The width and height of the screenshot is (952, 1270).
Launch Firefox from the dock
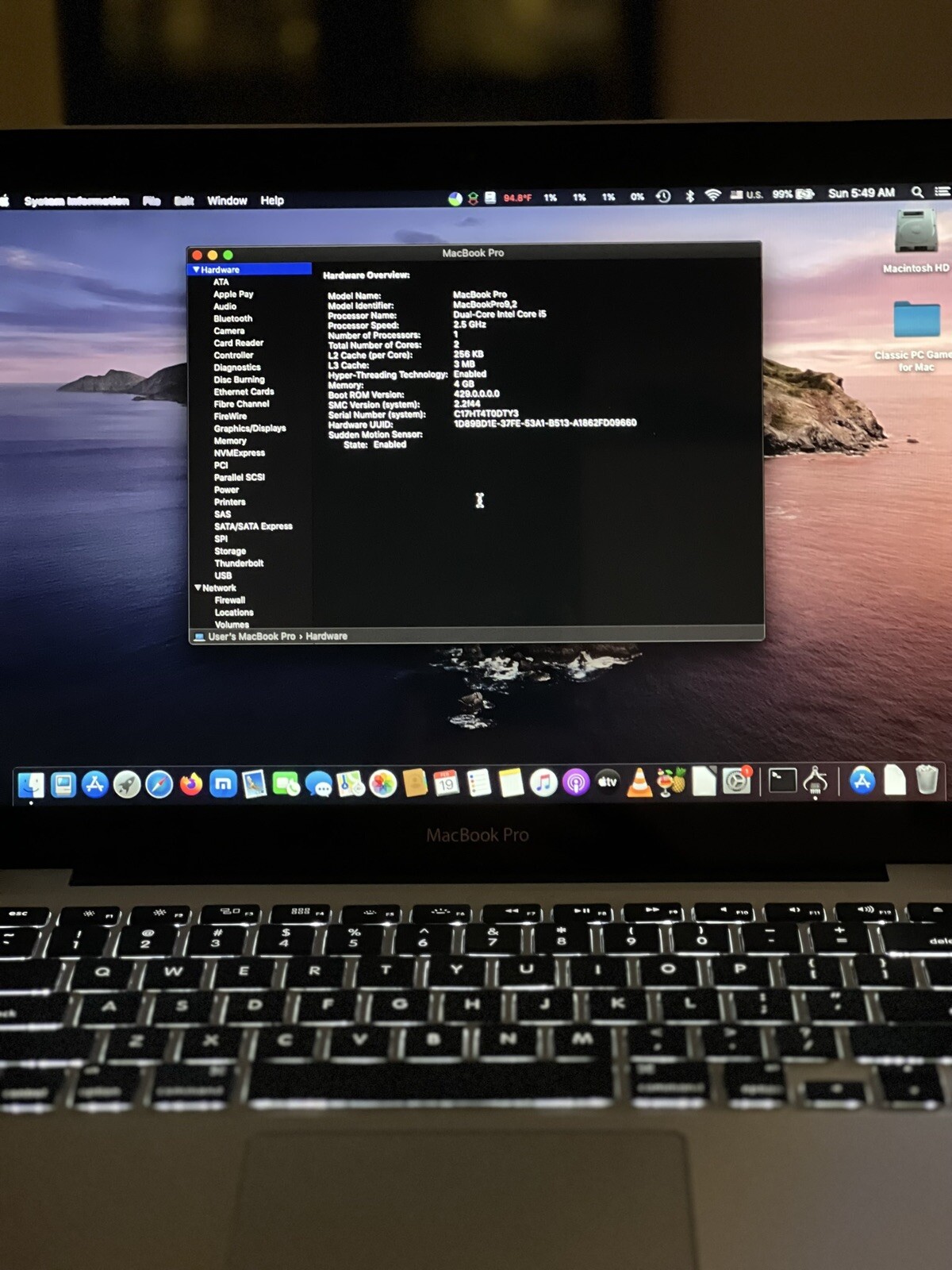191,785
